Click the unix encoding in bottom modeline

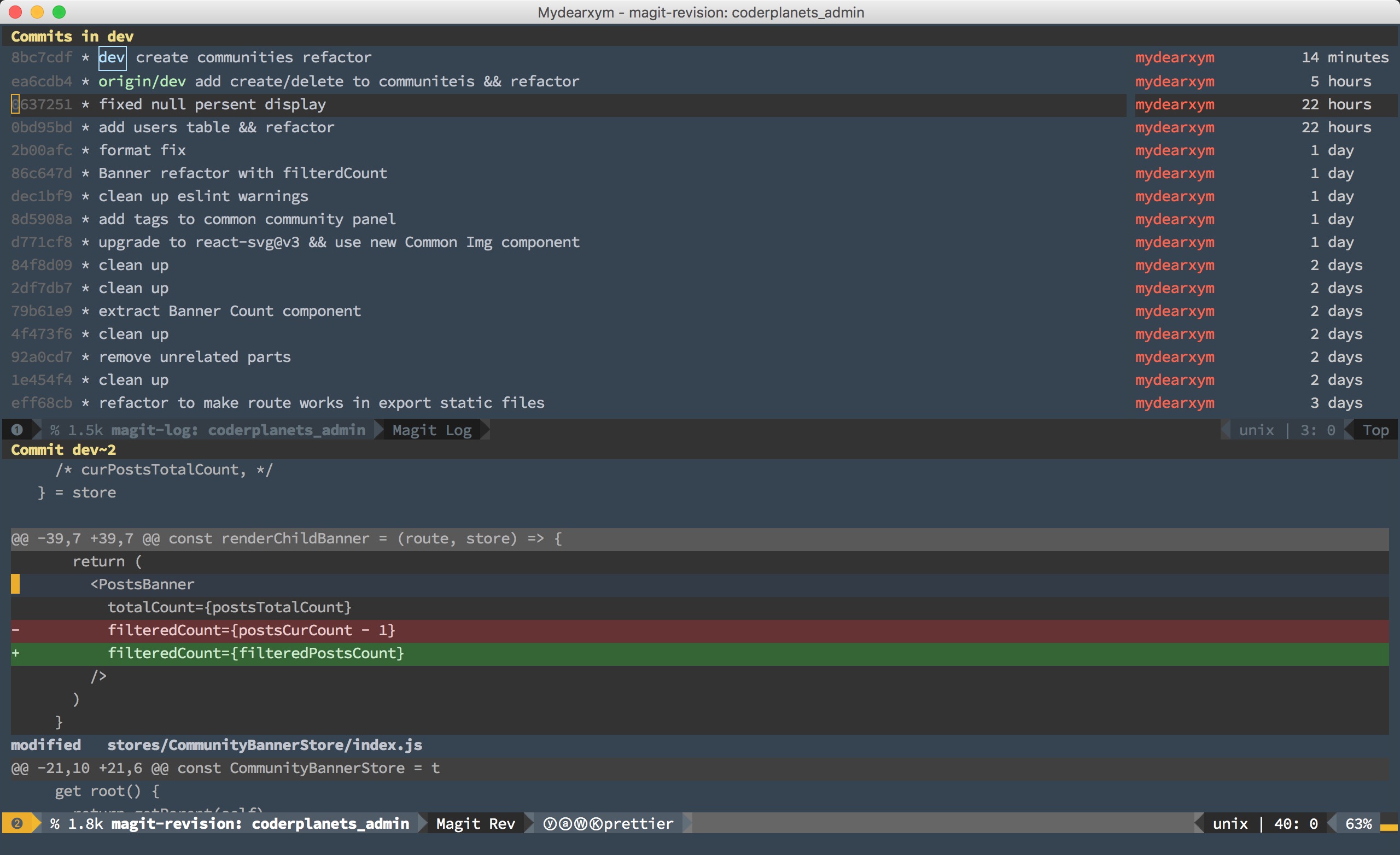pos(1230,823)
